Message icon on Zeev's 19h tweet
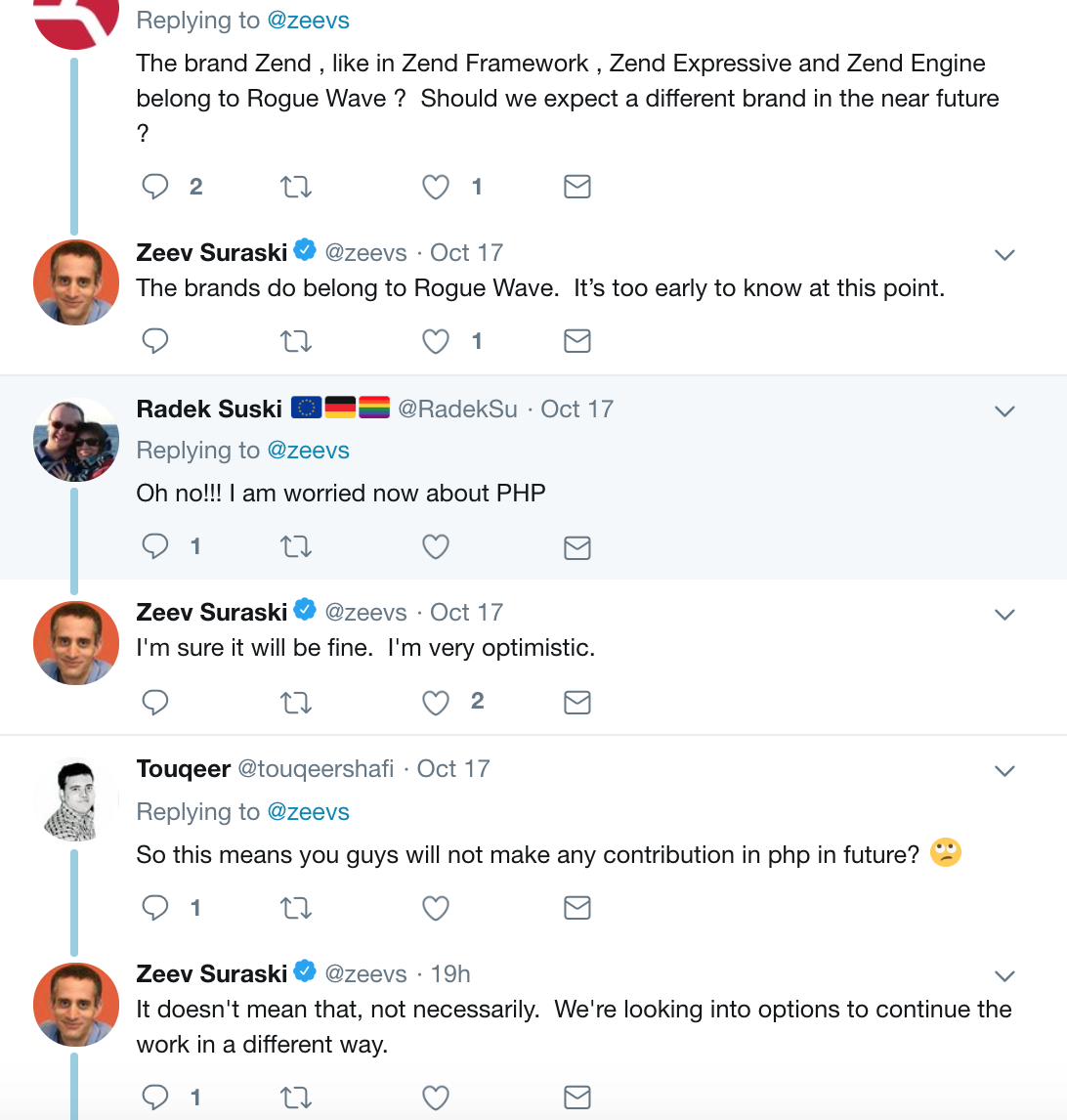Image resolution: width=1067 pixels, height=1120 pixels. 577,1098
